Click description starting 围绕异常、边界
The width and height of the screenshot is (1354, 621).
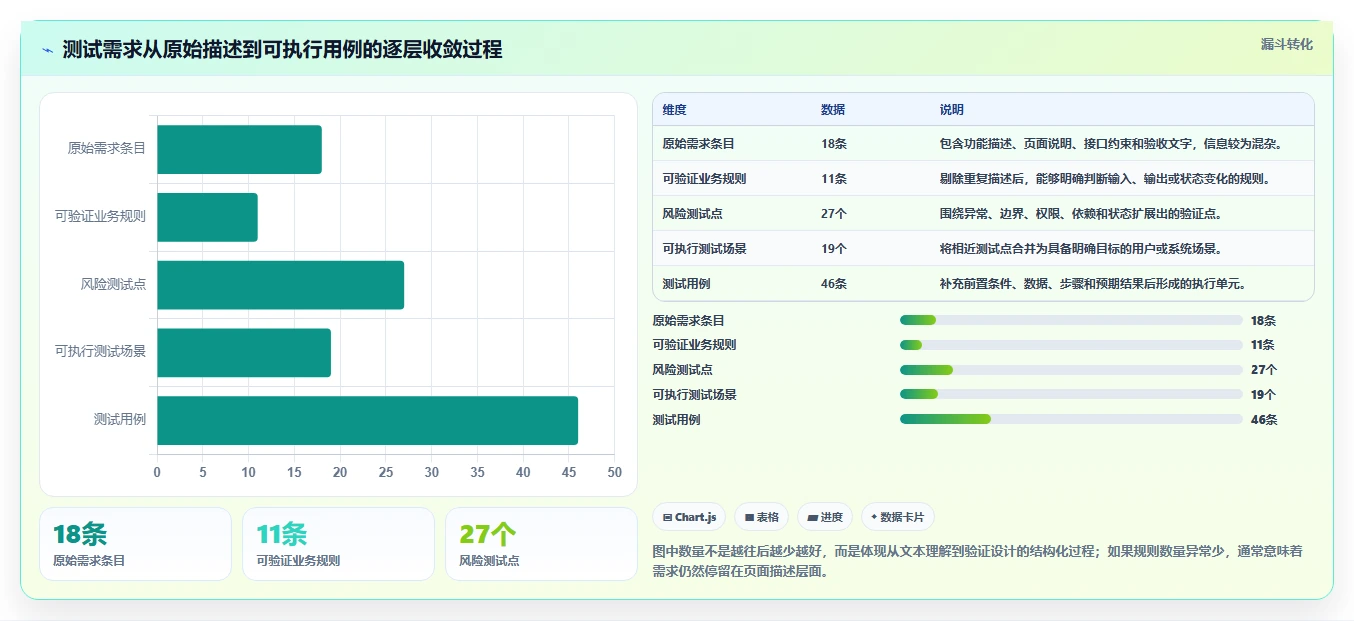point(1081,214)
